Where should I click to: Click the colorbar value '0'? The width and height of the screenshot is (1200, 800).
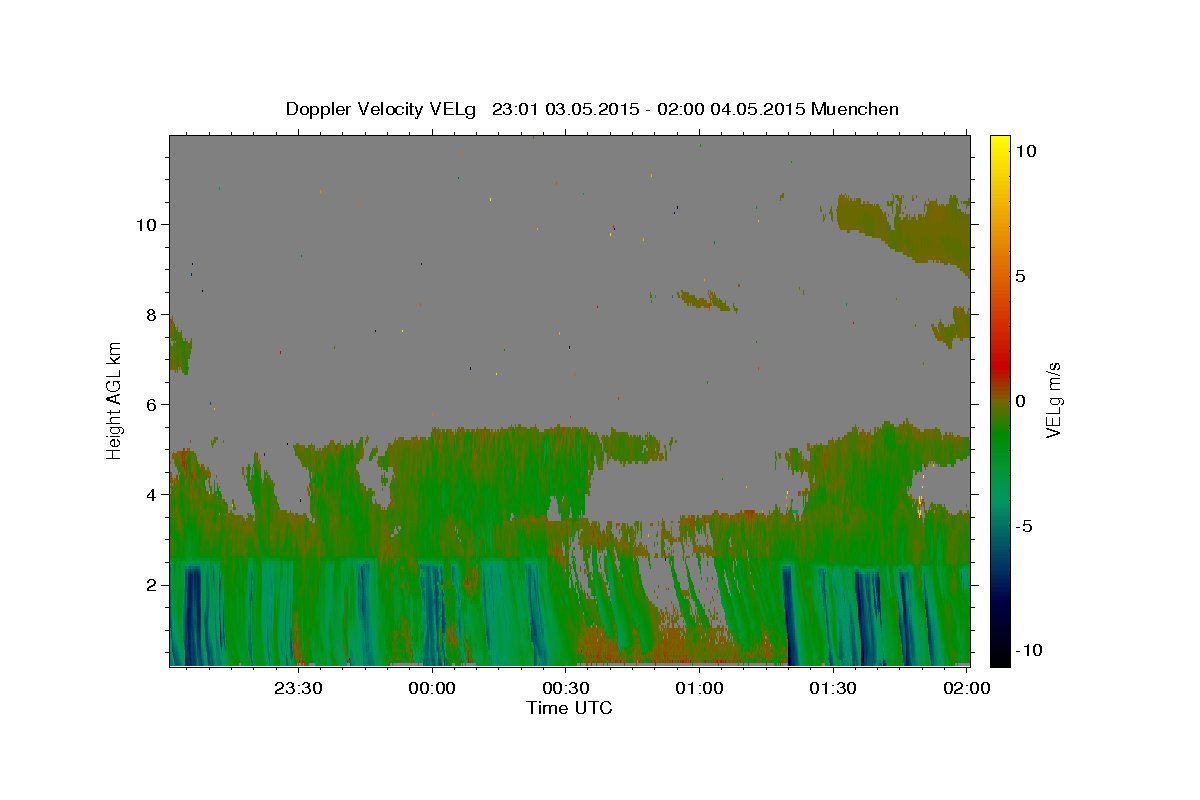point(1020,401)
